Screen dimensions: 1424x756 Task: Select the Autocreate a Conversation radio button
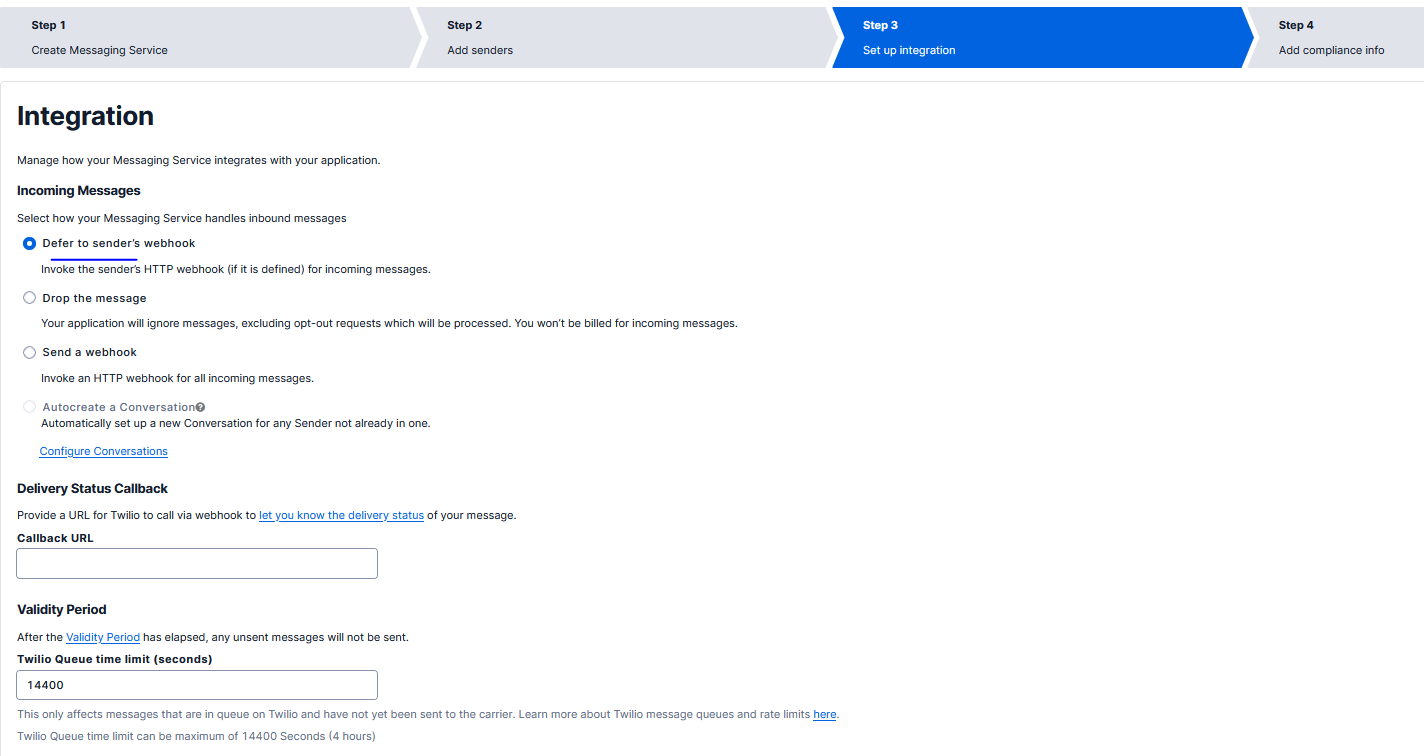click(30, 407)
